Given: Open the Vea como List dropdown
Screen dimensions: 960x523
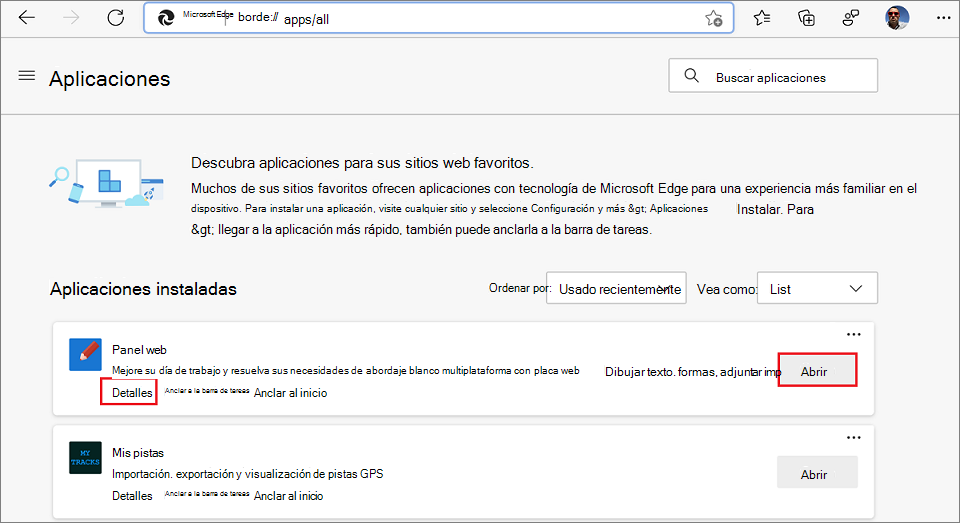Looking at the screenshot, I should [x=817, y=288].
